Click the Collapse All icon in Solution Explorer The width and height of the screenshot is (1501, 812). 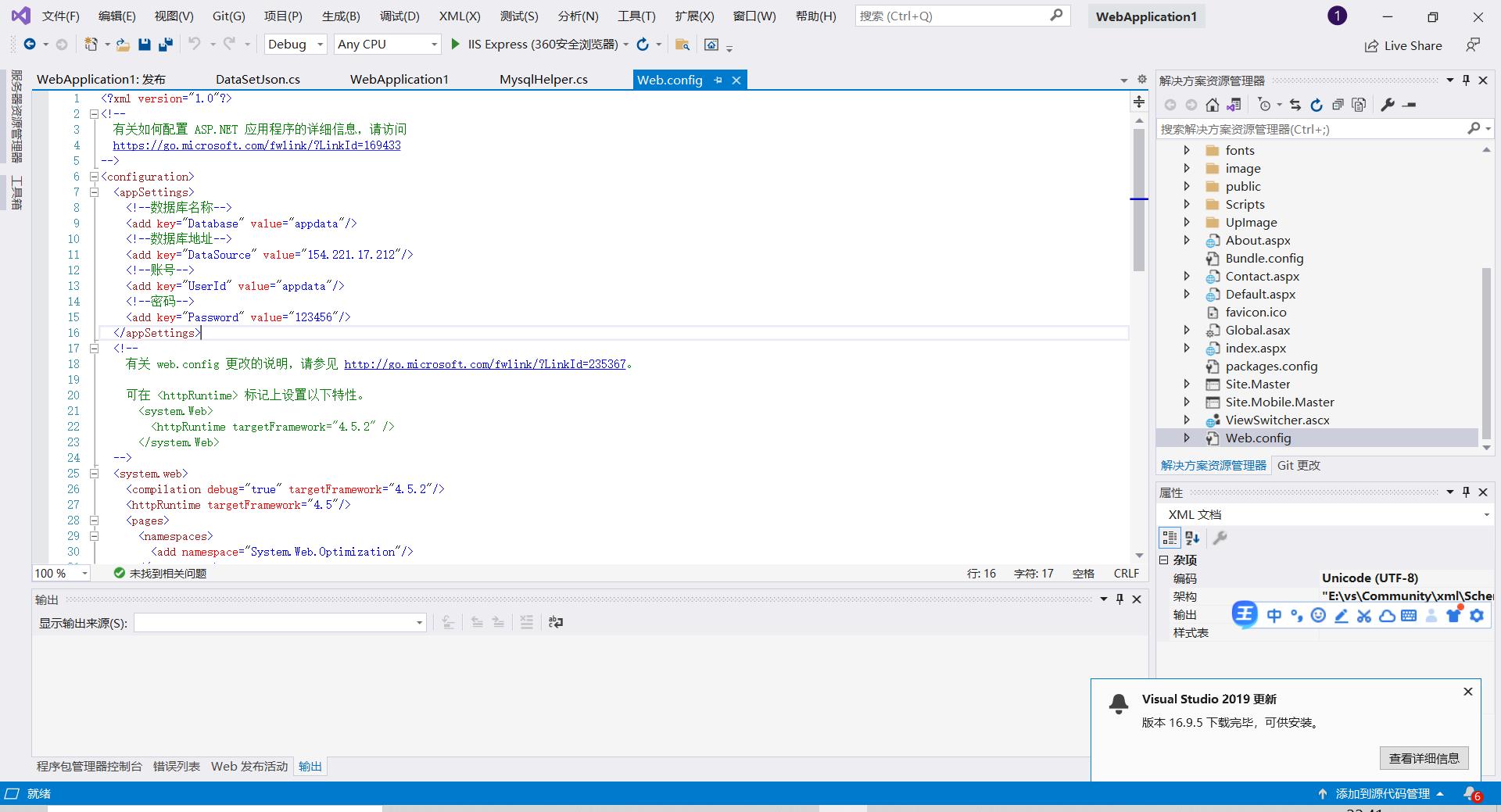tap(1338, 105)
